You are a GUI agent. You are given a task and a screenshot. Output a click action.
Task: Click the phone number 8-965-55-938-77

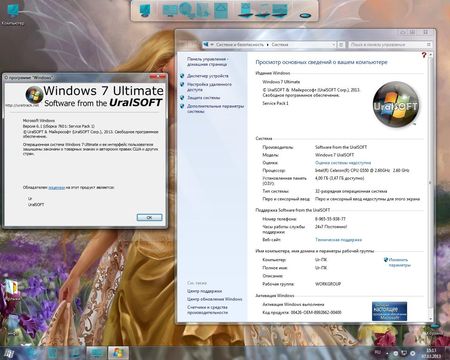[x=330, y=219]
